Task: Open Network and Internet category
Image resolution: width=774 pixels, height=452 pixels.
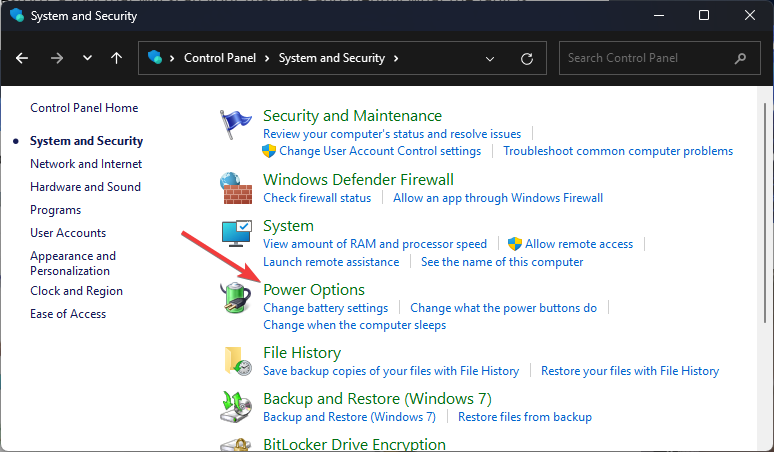Action: pos(86,164)
